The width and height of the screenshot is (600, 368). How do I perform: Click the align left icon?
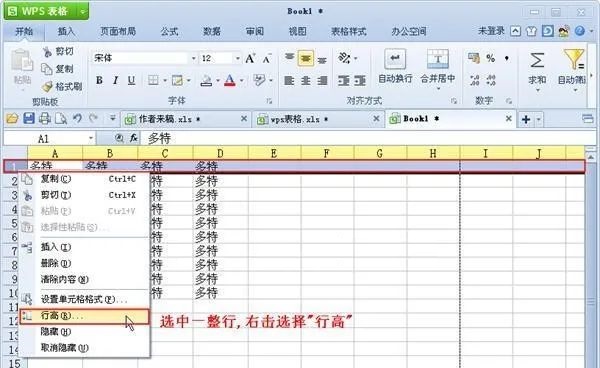(289, 81)
